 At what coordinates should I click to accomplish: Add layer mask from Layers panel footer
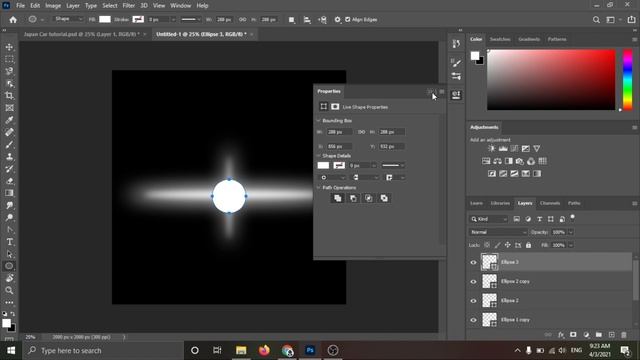(573, 335)
